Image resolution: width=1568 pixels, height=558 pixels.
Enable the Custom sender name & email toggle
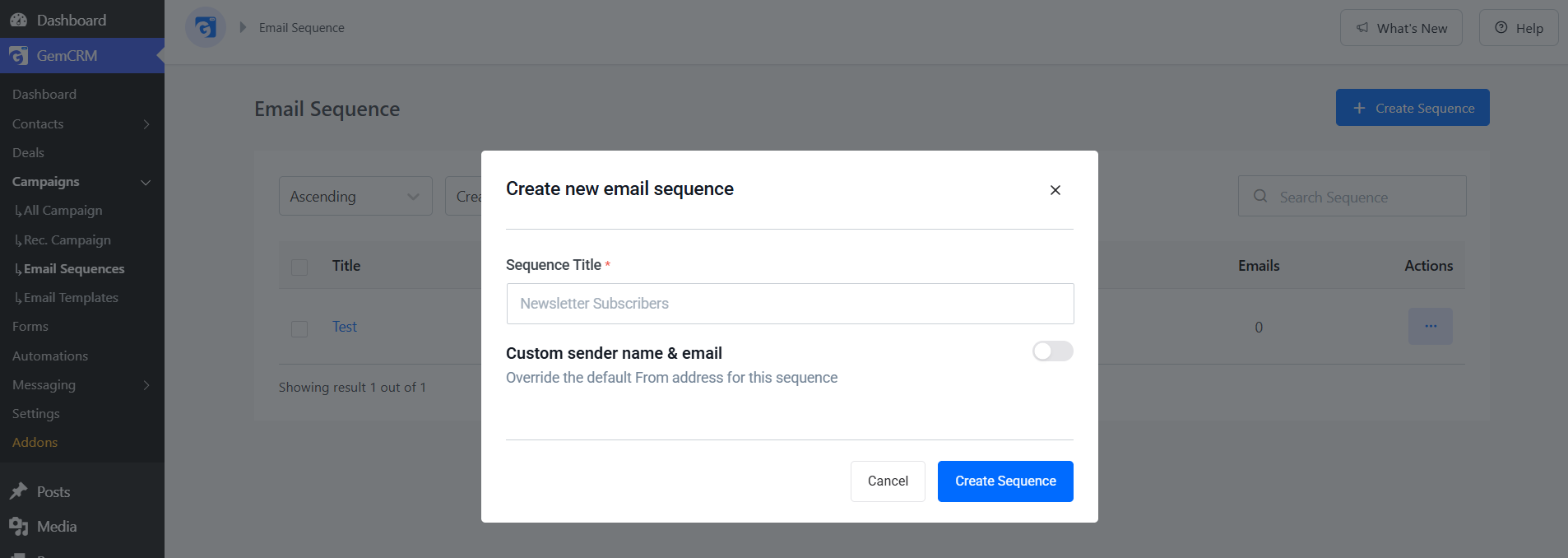click(1053, 351)
